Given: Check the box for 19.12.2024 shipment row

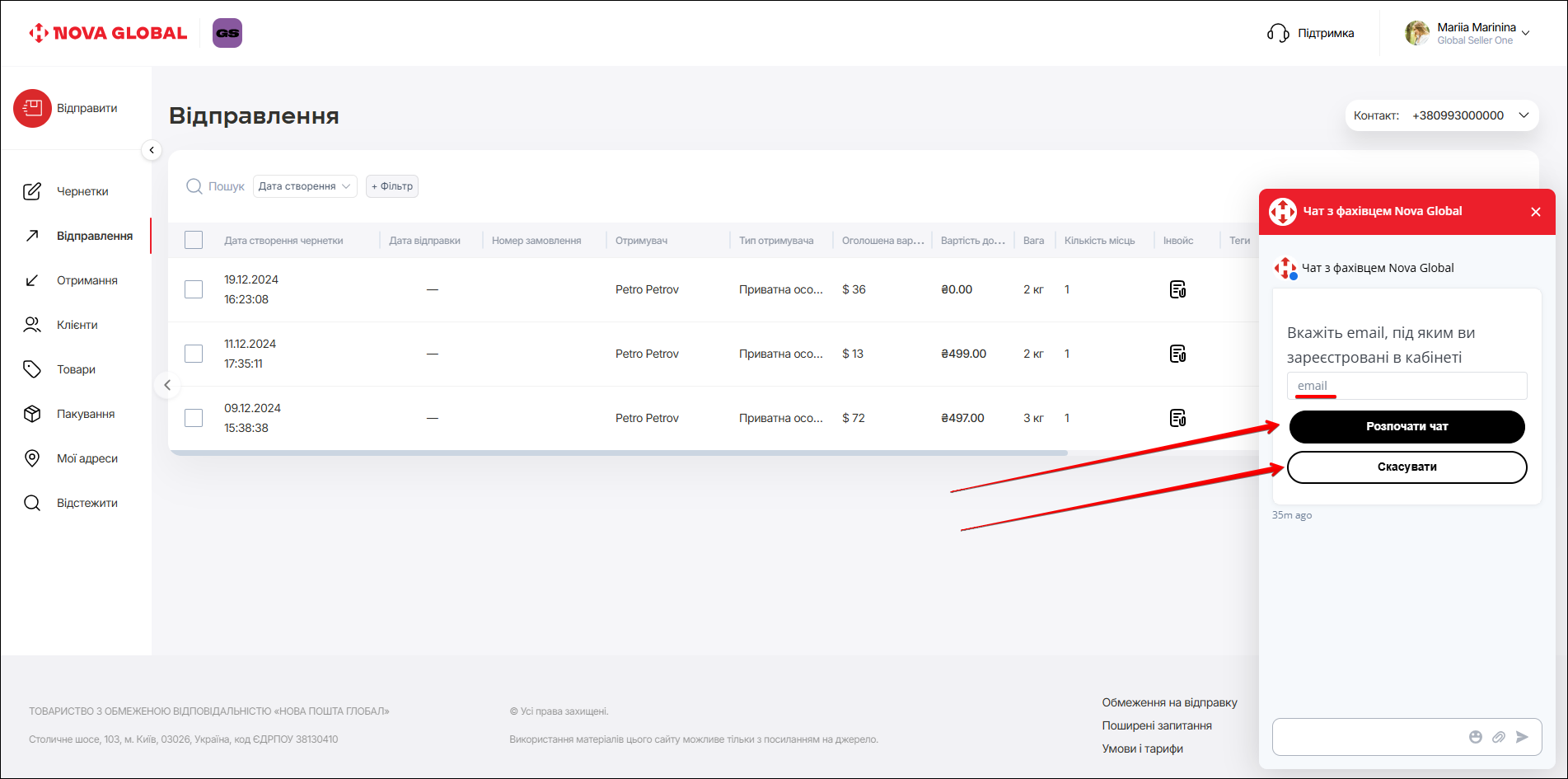Looking at the screenshot, I should tap(194, 289).
